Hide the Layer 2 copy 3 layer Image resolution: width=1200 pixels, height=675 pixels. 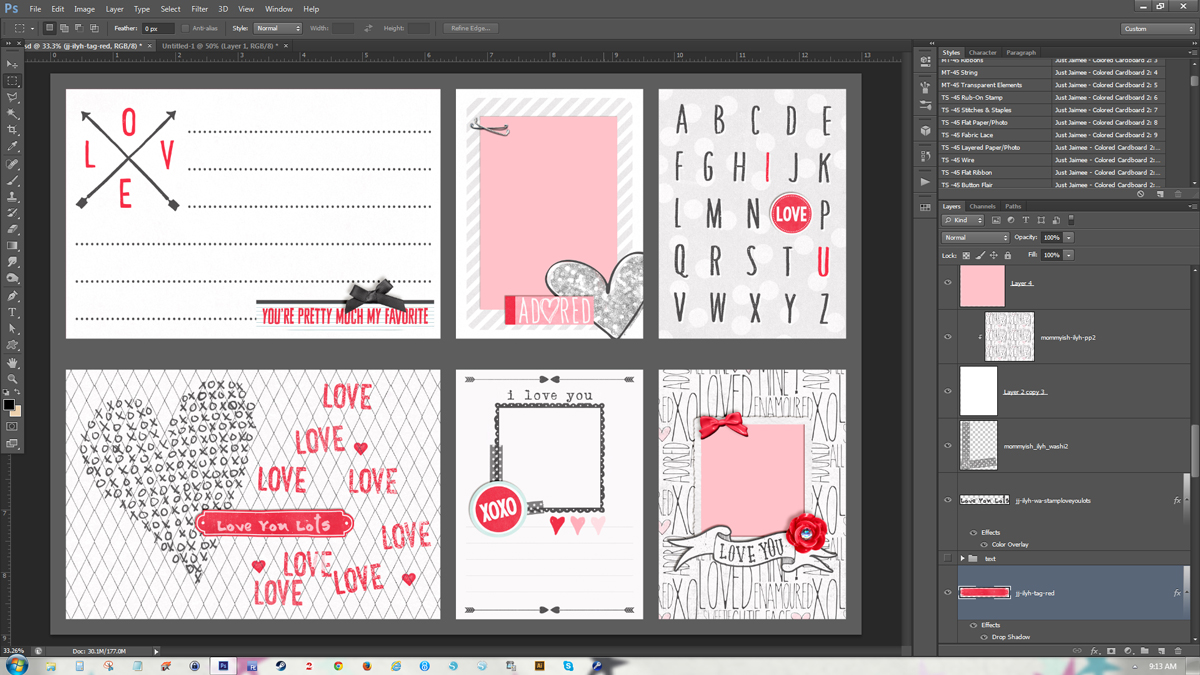click(x=948, y=391)
